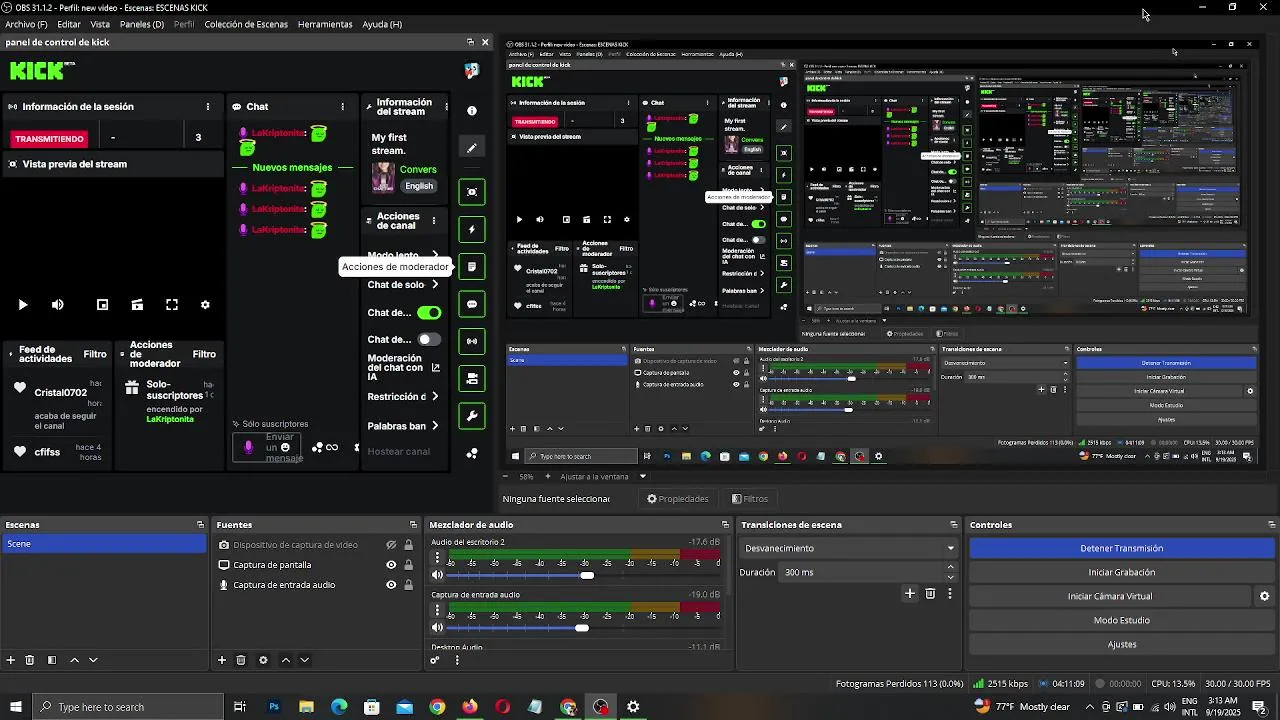
Task: Open Vista menu
Action: tap(100, 24)
